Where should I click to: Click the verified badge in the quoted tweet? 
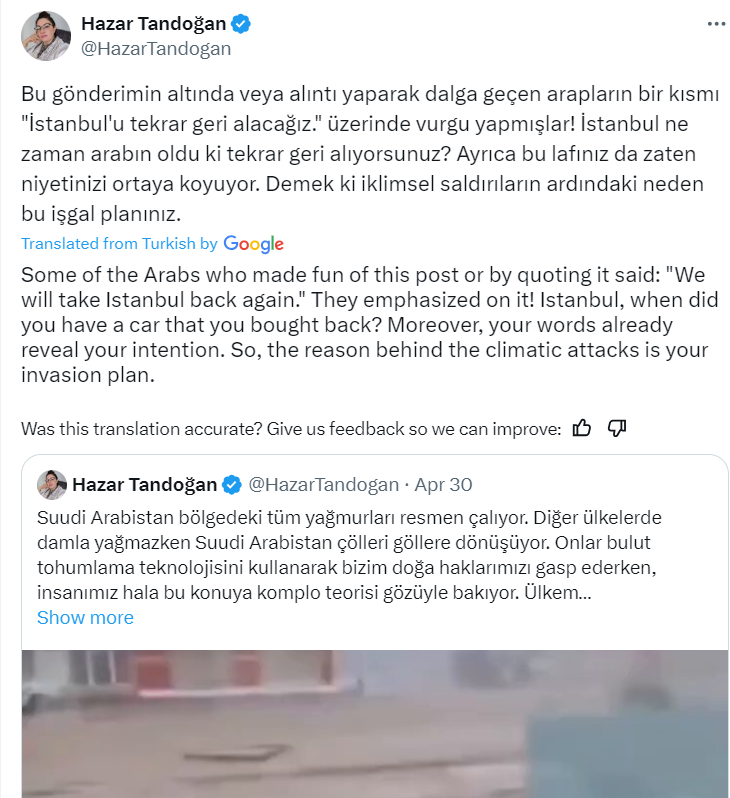click(232, 484)
